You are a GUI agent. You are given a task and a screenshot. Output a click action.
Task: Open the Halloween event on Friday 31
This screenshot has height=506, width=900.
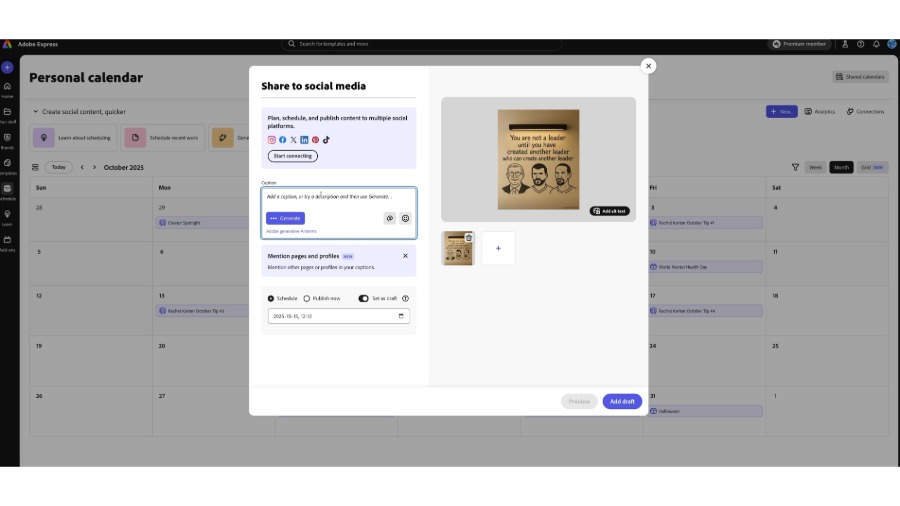coord(705,411)
